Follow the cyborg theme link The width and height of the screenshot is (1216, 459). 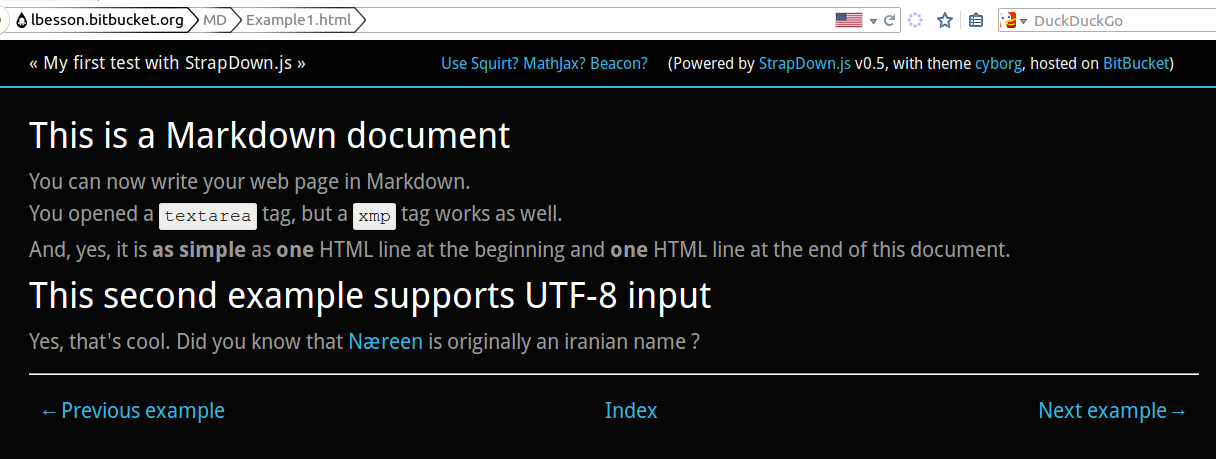pyautogui.click(x=998, y=64)
